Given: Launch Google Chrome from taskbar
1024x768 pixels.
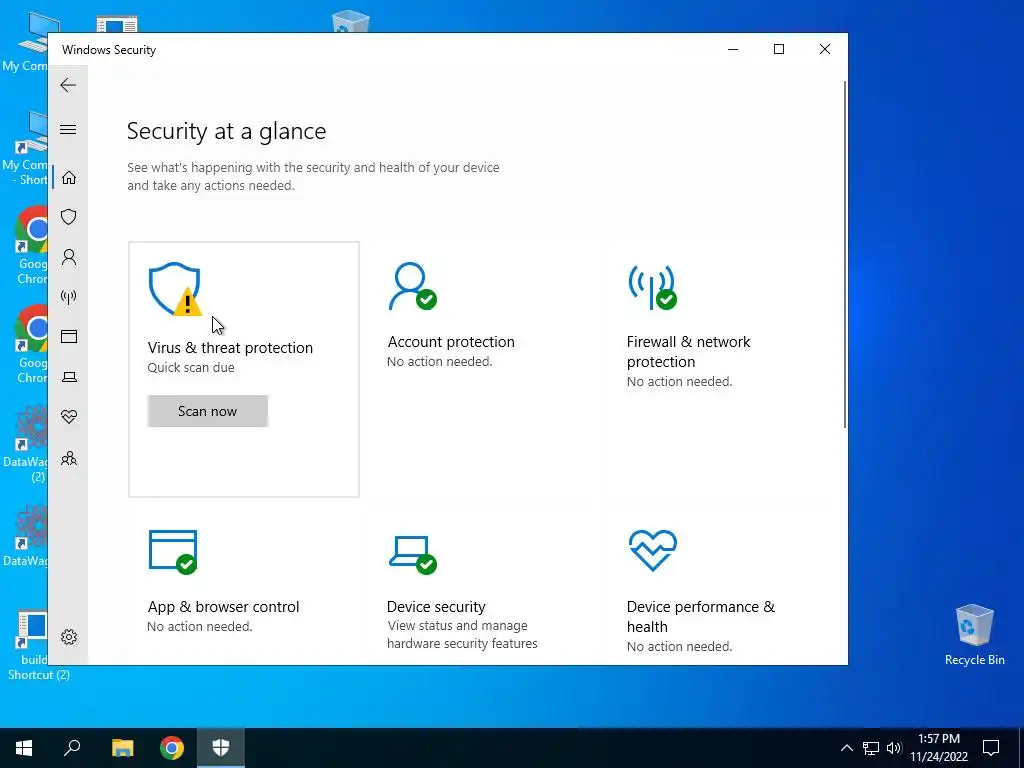Looking at the screenshot, I should coord(172,748).
